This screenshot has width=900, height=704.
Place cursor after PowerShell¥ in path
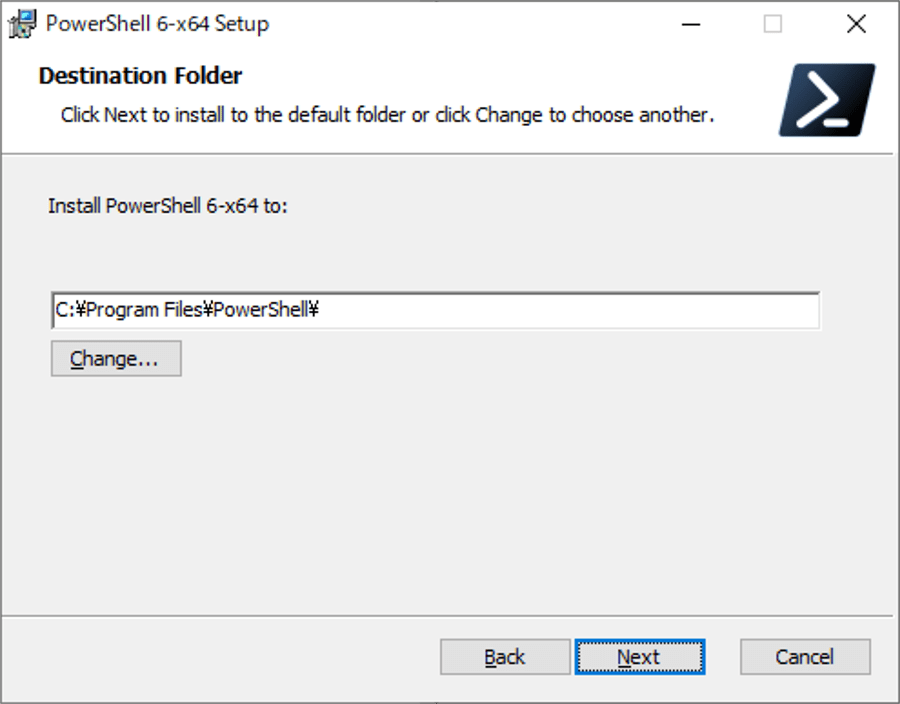tap(320, 310)
